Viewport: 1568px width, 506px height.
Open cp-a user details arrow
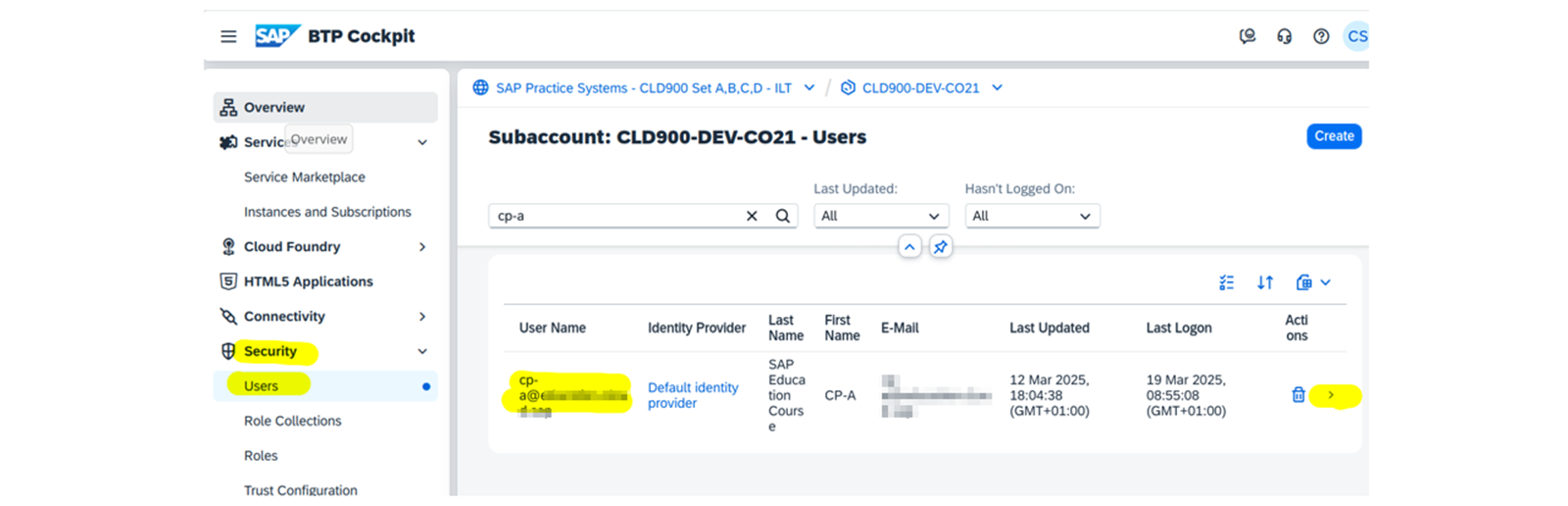click(1331, 394)
